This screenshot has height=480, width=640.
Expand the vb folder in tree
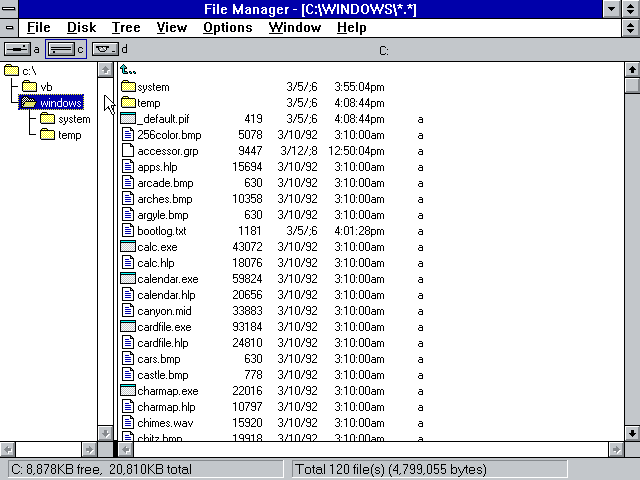(x=30, y=87)
